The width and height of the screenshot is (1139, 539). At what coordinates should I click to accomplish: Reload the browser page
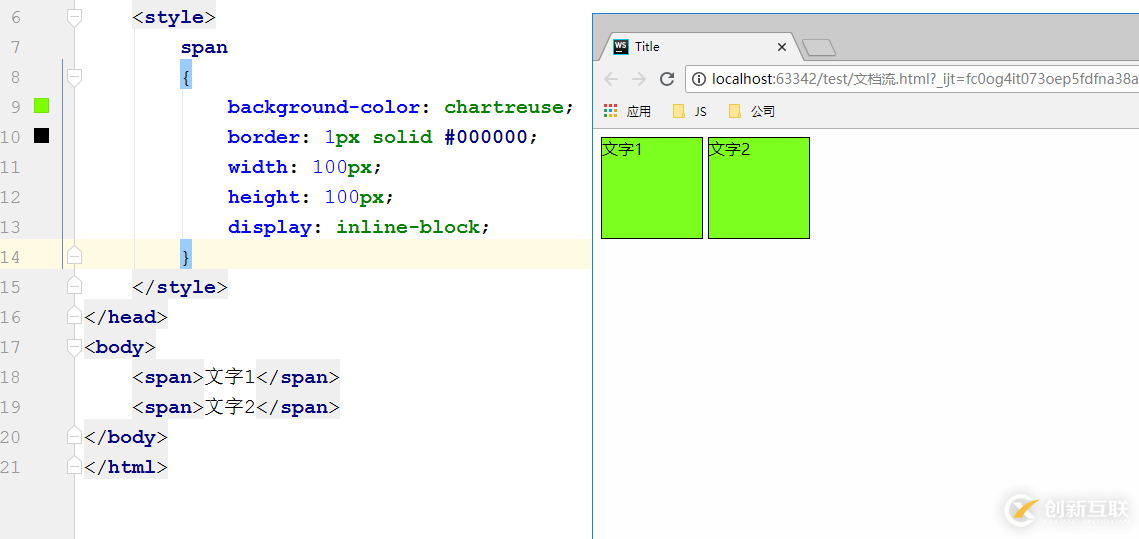pos(667,79)
